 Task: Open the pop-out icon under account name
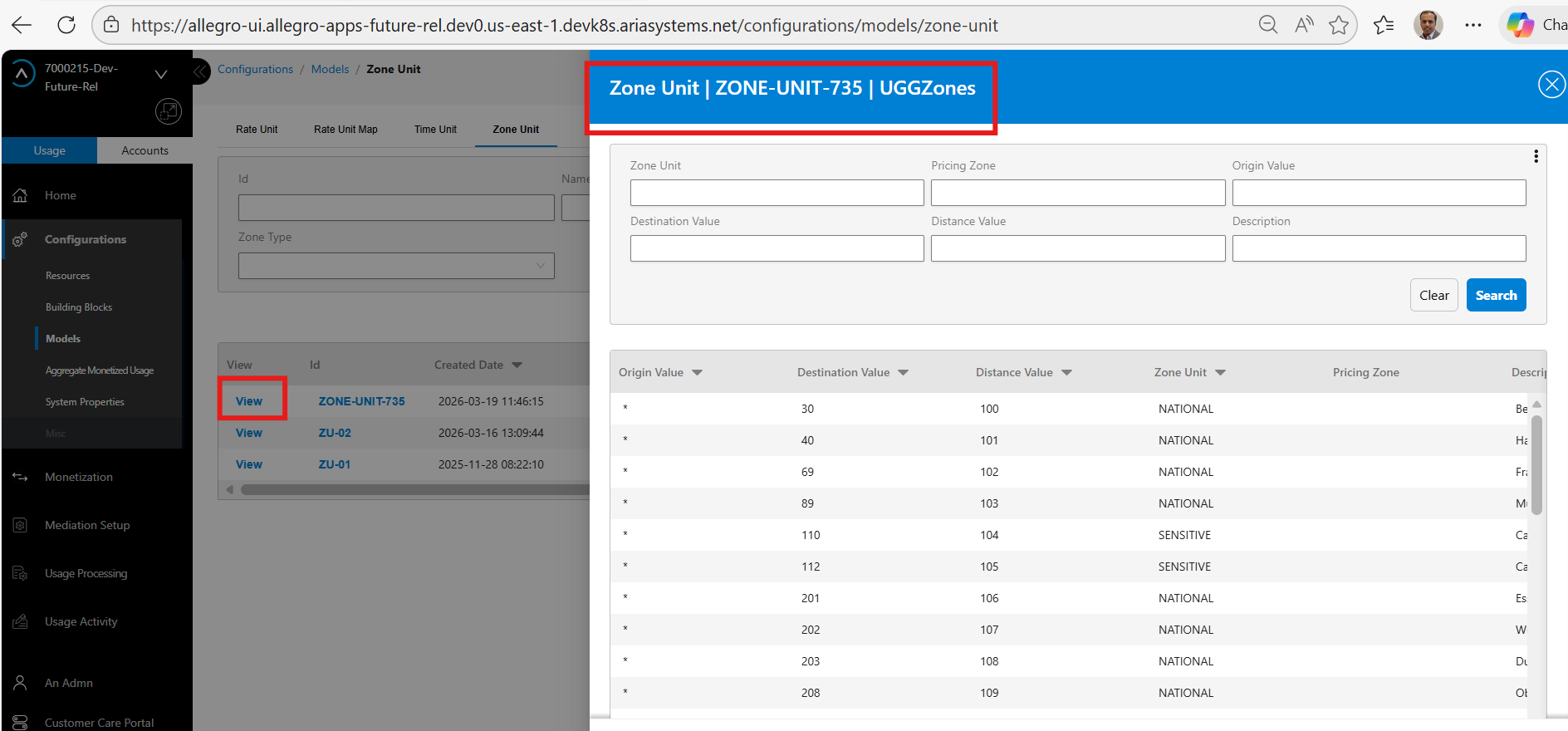(x=168, y=111)
